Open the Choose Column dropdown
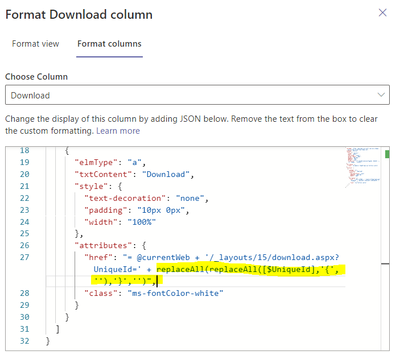Screen dimensions: 400x363 click(197, 95)
